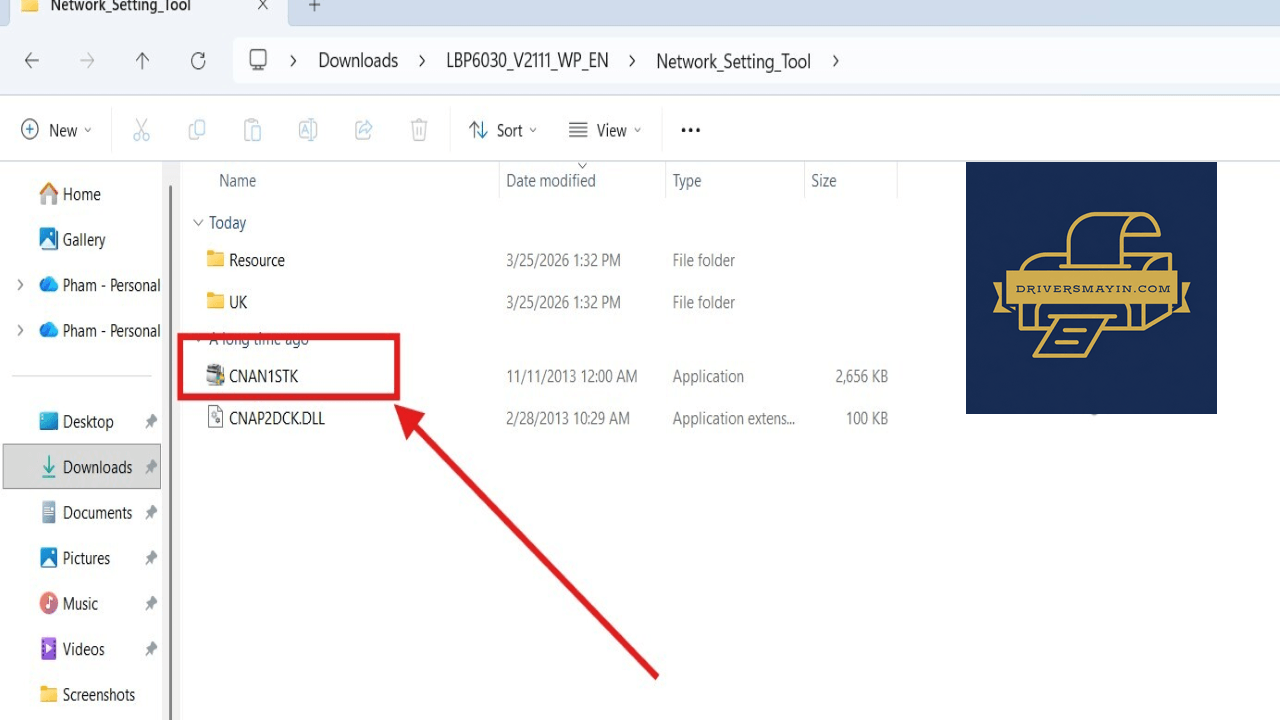Open Gallery in the navigation pane
The image size is (1280, 720).
click(x=72, y=240)
